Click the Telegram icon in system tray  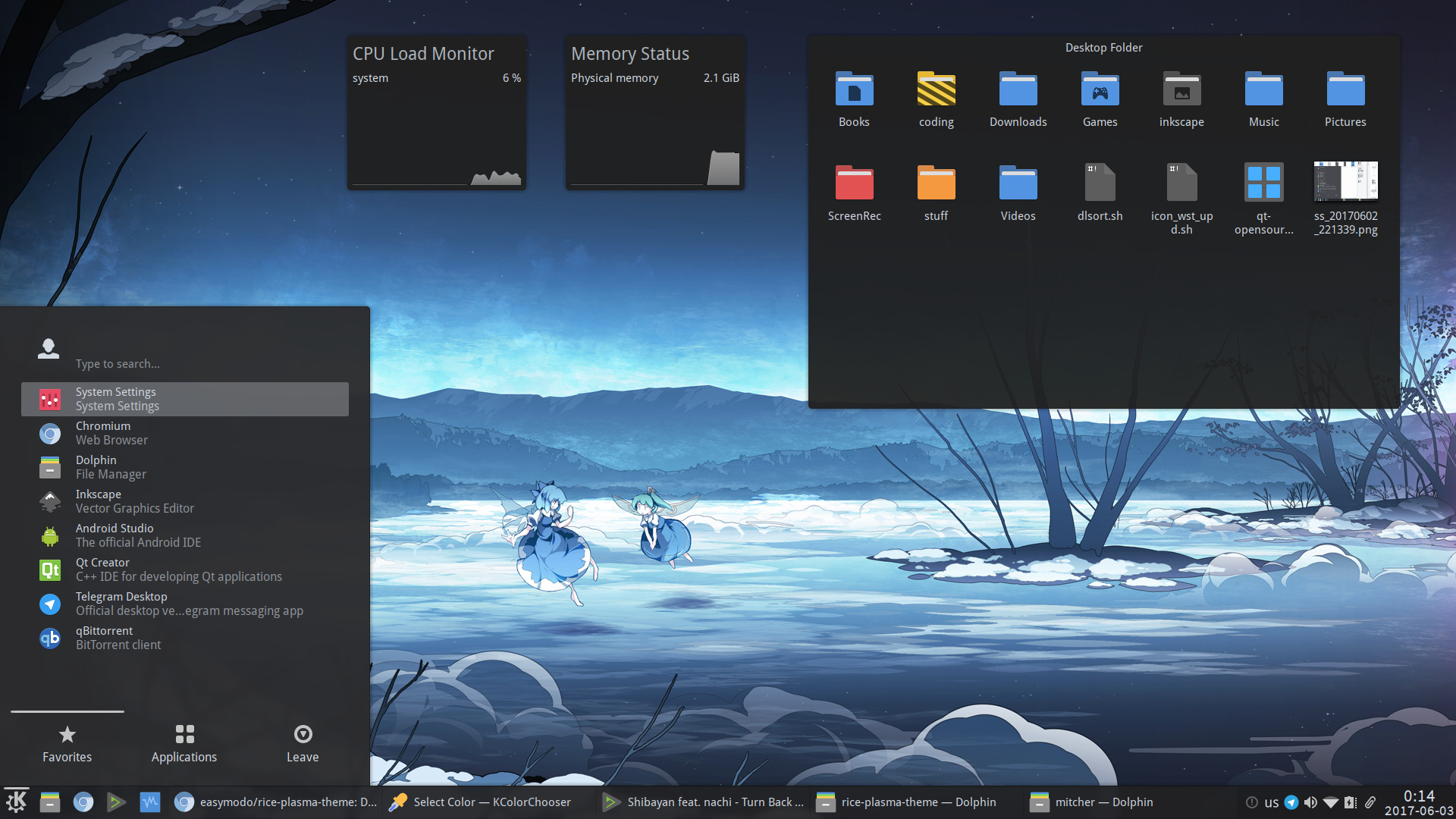pos(1291,802)
